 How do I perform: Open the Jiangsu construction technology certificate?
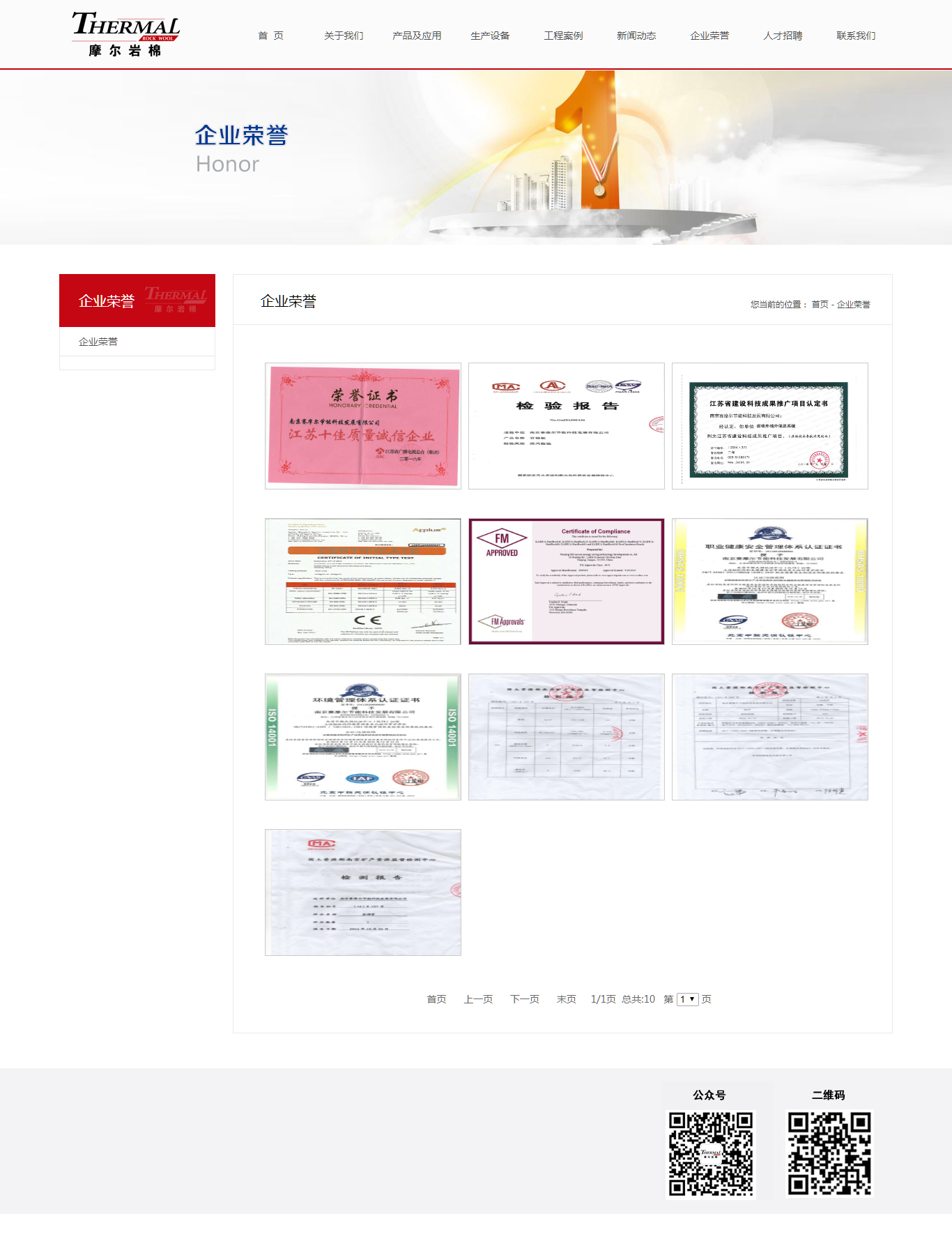[x=769, y=425]
